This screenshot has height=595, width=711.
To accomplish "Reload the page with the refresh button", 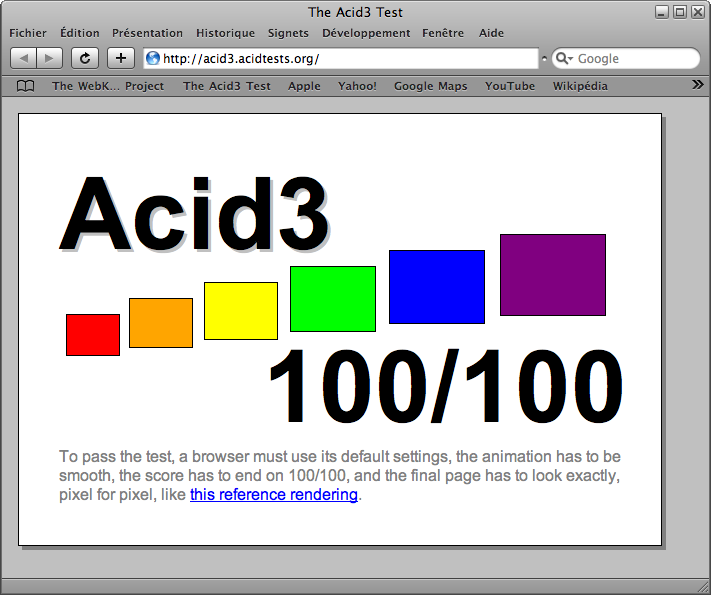I will tap(86, 59).
